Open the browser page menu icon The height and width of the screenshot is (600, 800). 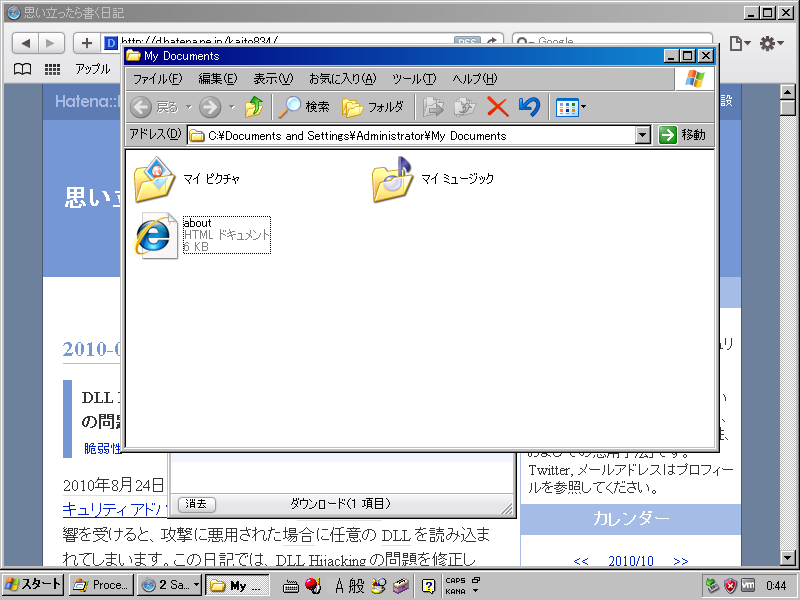pos(739,43)
